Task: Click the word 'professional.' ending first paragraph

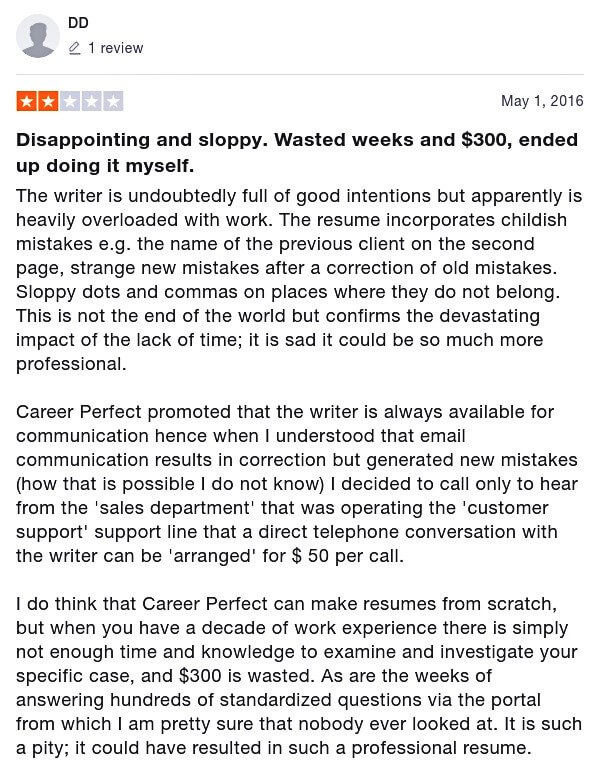Action: point(71,364)
